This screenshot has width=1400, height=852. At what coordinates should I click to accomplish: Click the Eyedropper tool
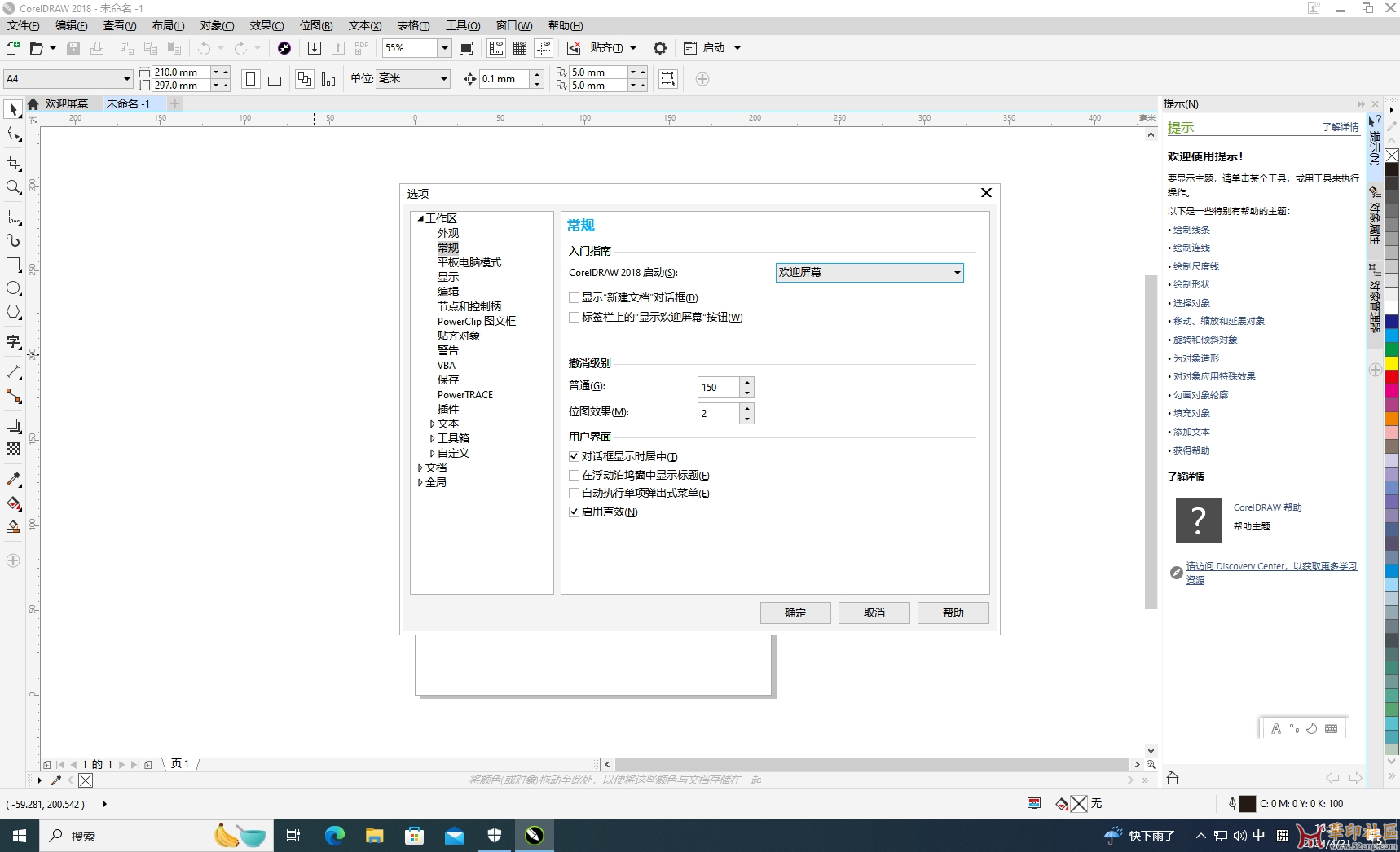point(13,480)
